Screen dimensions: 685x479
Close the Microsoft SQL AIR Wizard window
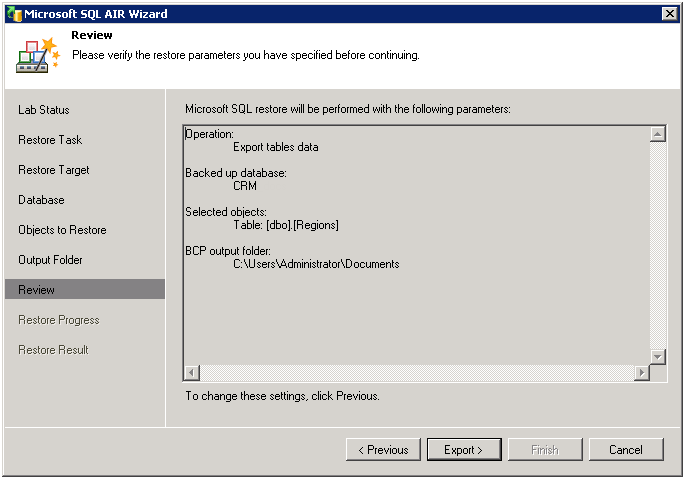click(x=669, y=14)
